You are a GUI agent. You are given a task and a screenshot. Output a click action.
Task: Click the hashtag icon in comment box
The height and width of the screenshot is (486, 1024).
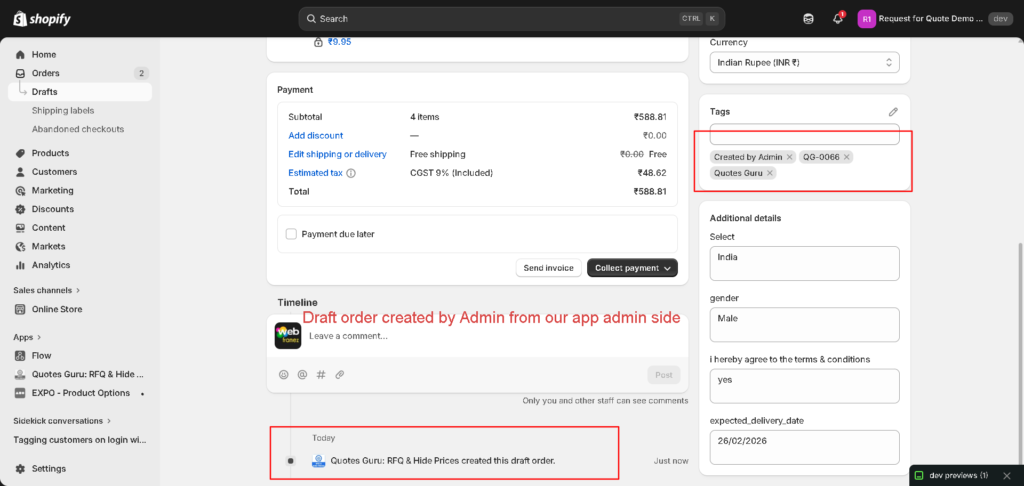(321, 374)
